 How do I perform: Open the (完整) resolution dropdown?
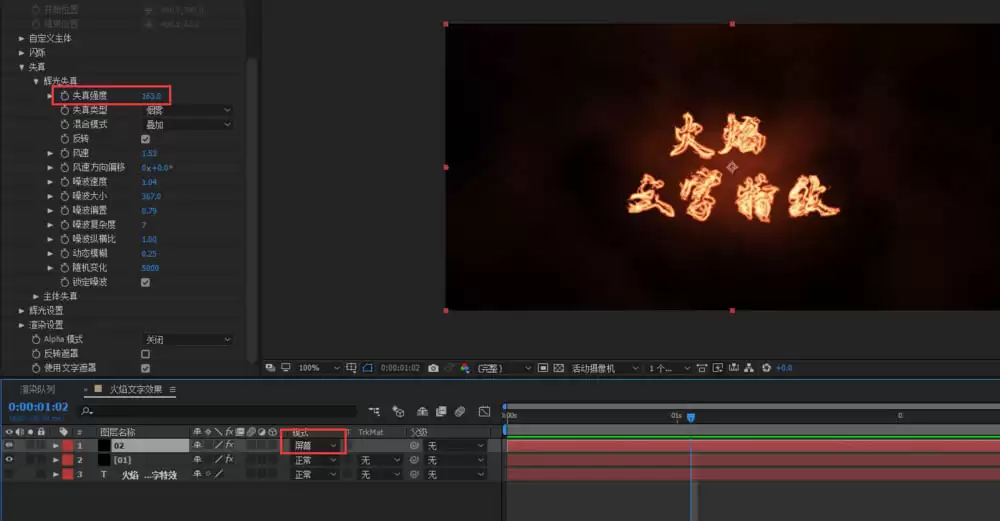pos(504,368)
